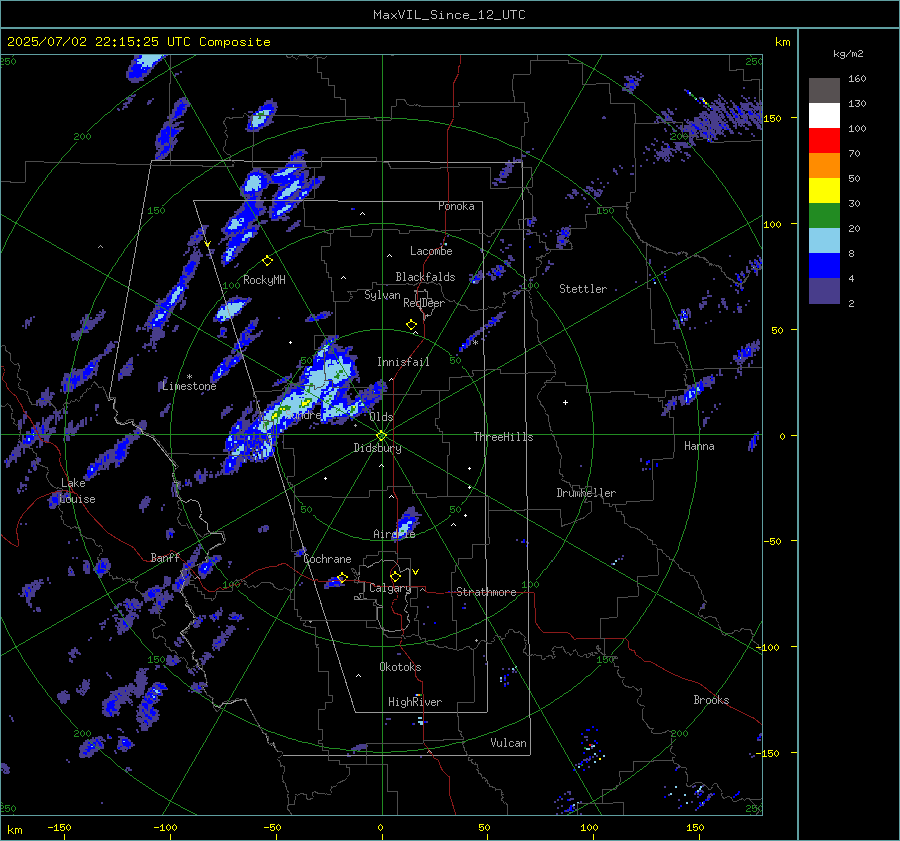The width and height of the screenshot is (900, 841).
Task: Click the HighRiver label
Action: pos(414,702)
